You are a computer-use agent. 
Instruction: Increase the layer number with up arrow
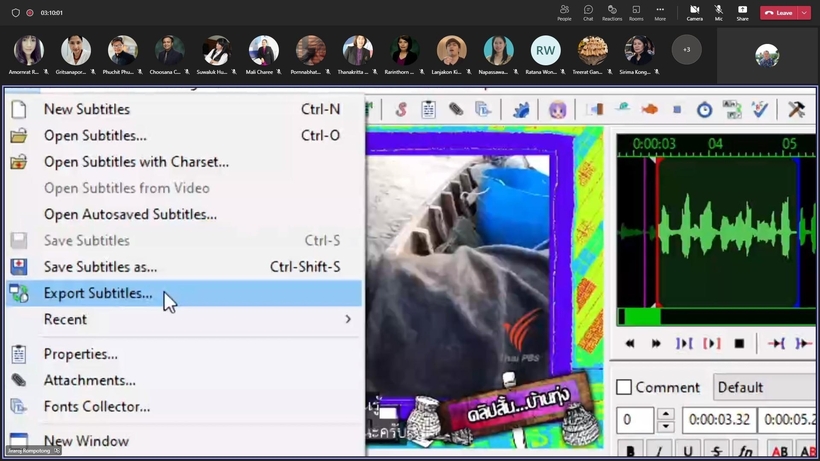(665, 413)
